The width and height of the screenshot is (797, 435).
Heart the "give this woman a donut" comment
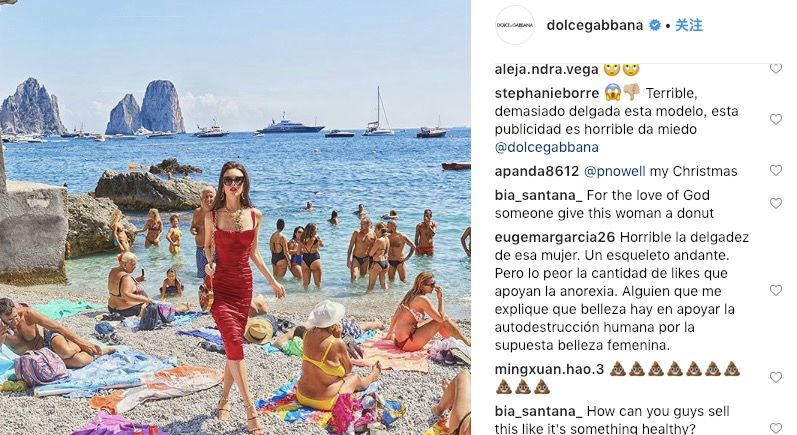click(776, 204)
